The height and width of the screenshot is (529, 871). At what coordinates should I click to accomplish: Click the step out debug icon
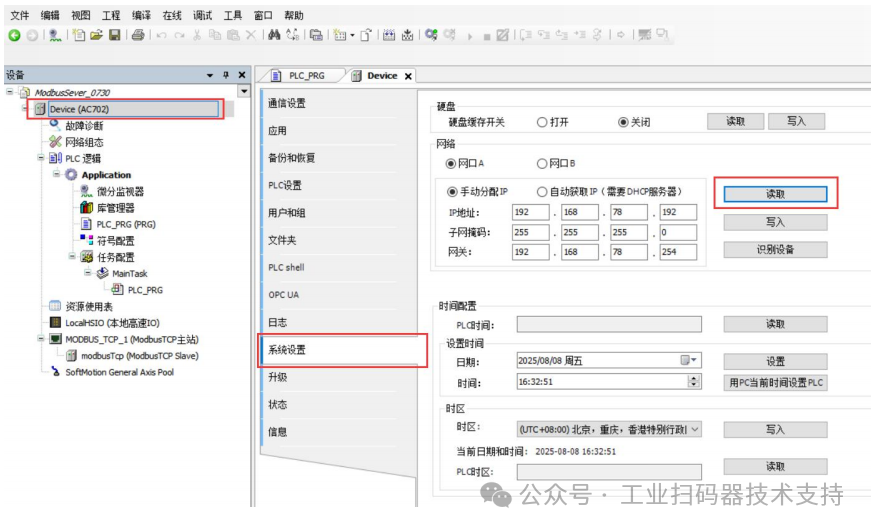562,35
